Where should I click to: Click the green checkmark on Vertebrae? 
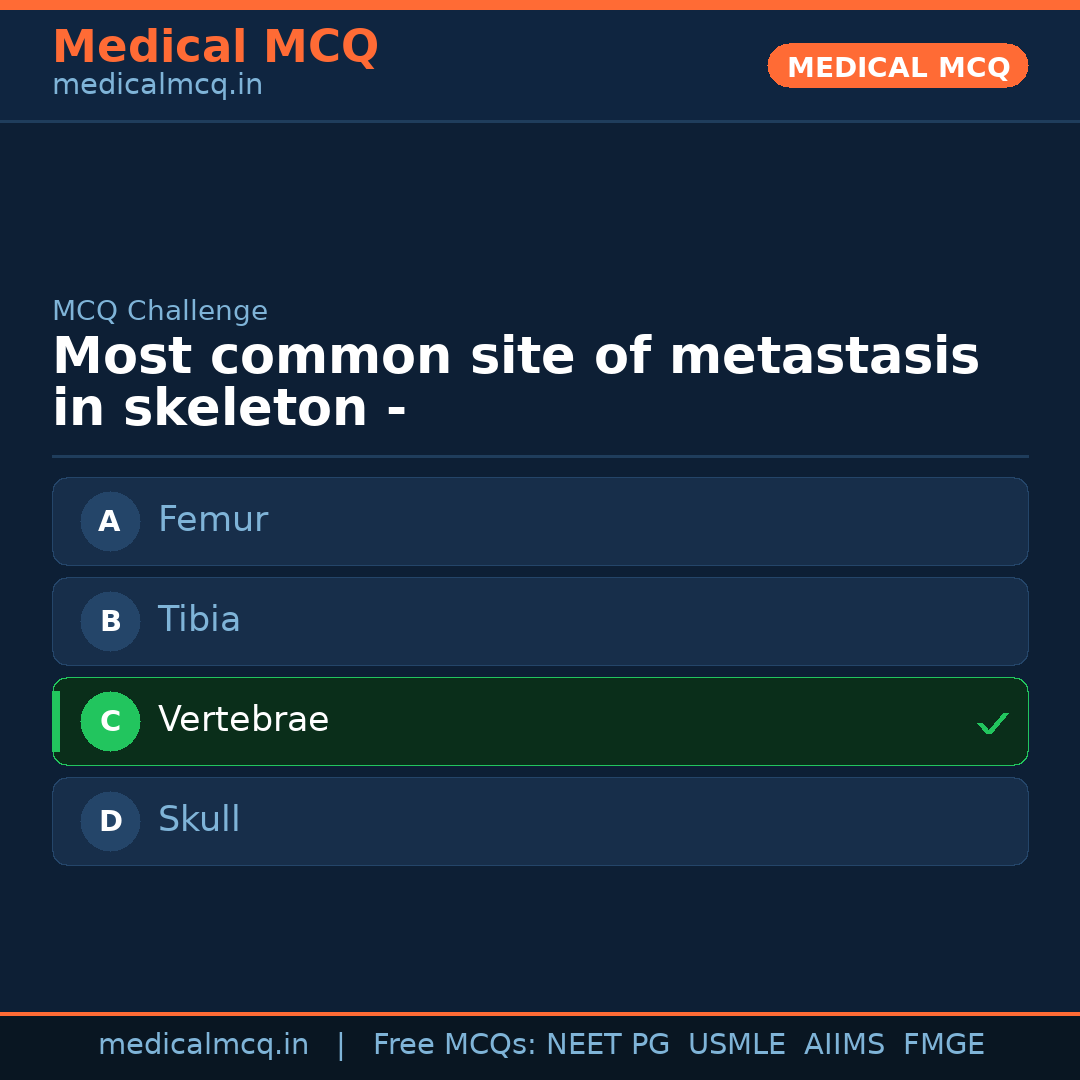[993, 722]
